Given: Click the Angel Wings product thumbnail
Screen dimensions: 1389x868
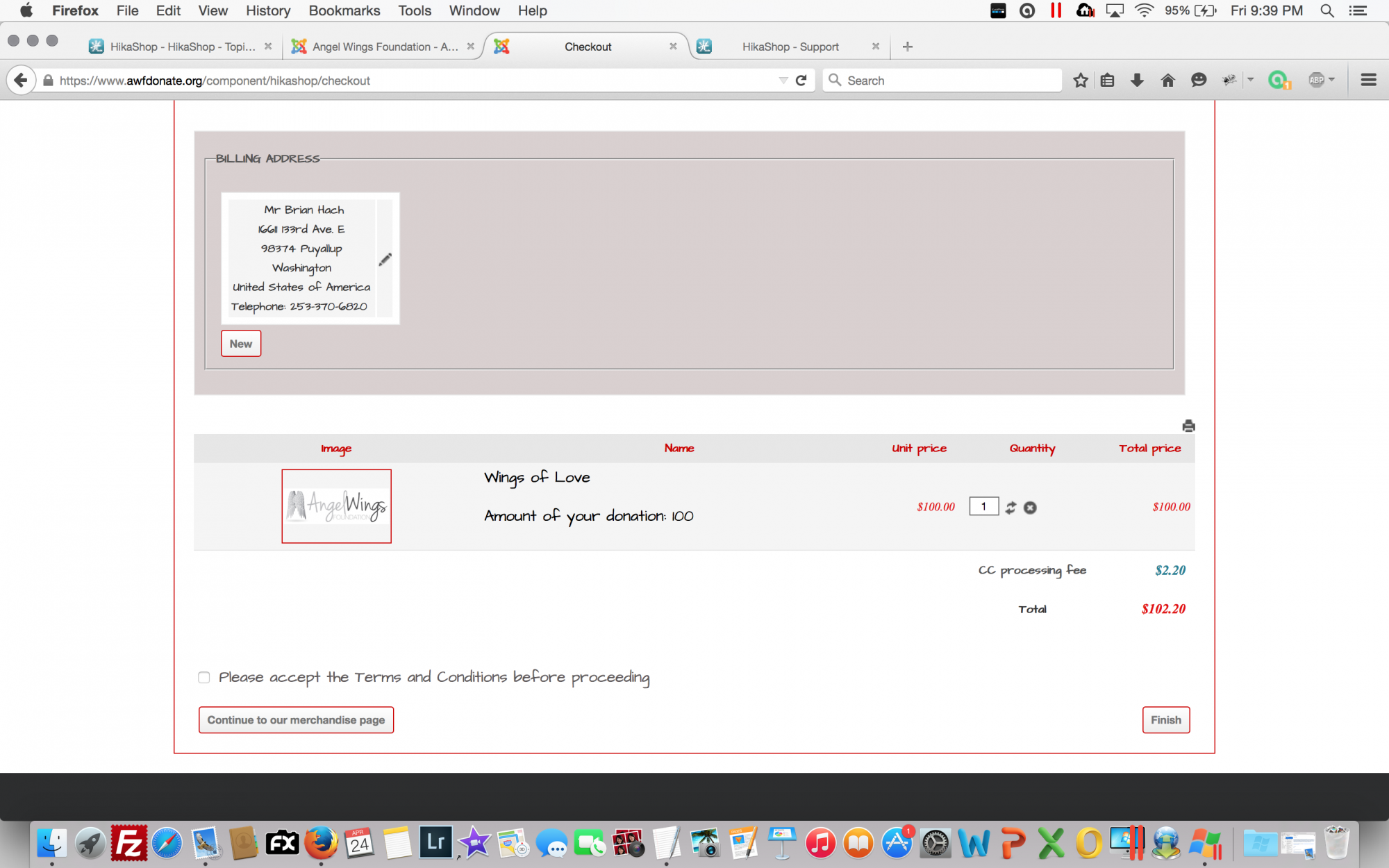Looking at the screenshot, I should [336, 506].
